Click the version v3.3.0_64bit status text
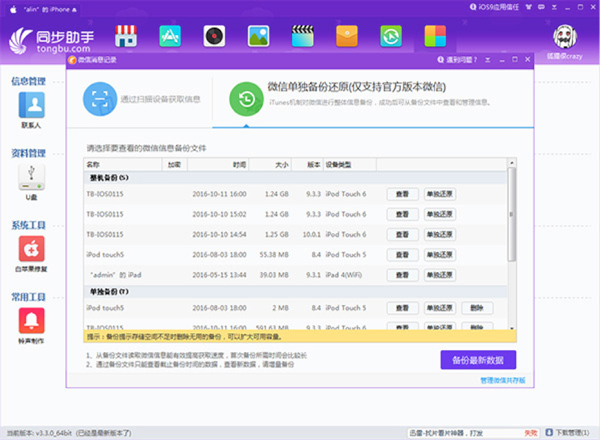This screenshot has width=600, height=440. [69, 433]
